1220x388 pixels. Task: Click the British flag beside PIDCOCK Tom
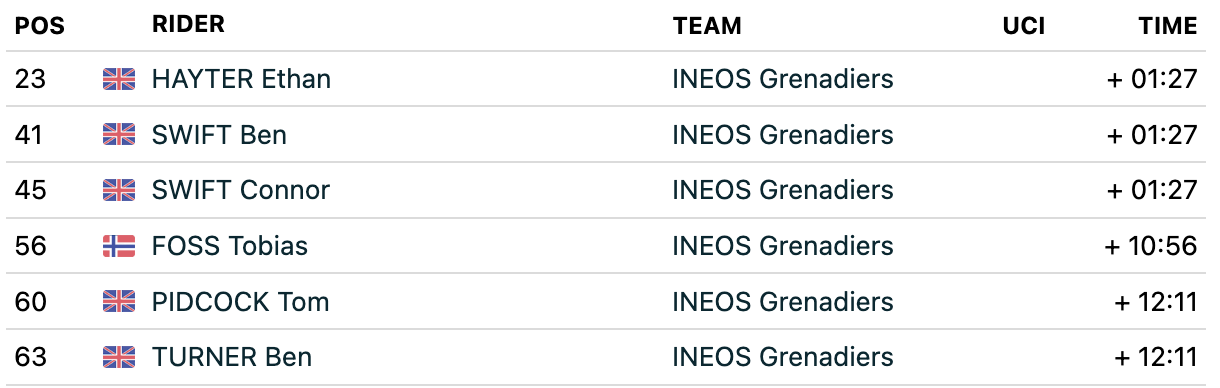[x=119, y=302]
